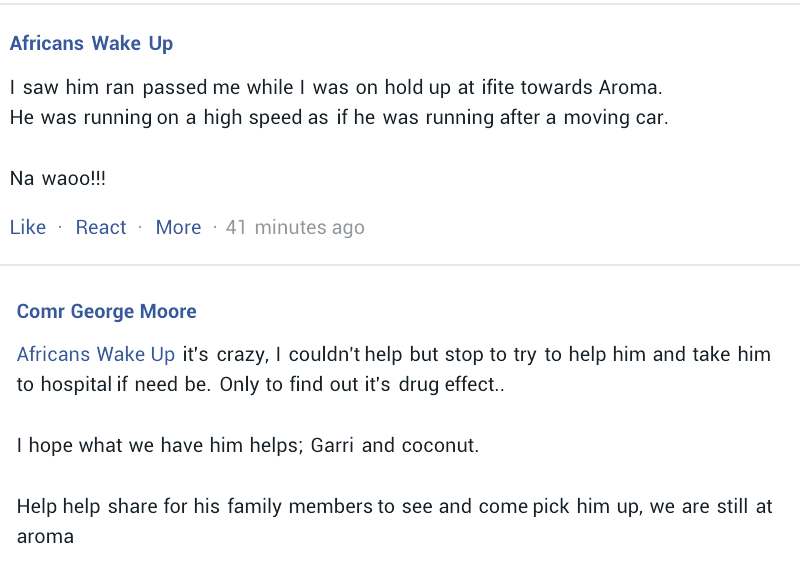React to the Africans Wake Up comment
This screenshot has height=564, width=800.
tap(101, 227)
